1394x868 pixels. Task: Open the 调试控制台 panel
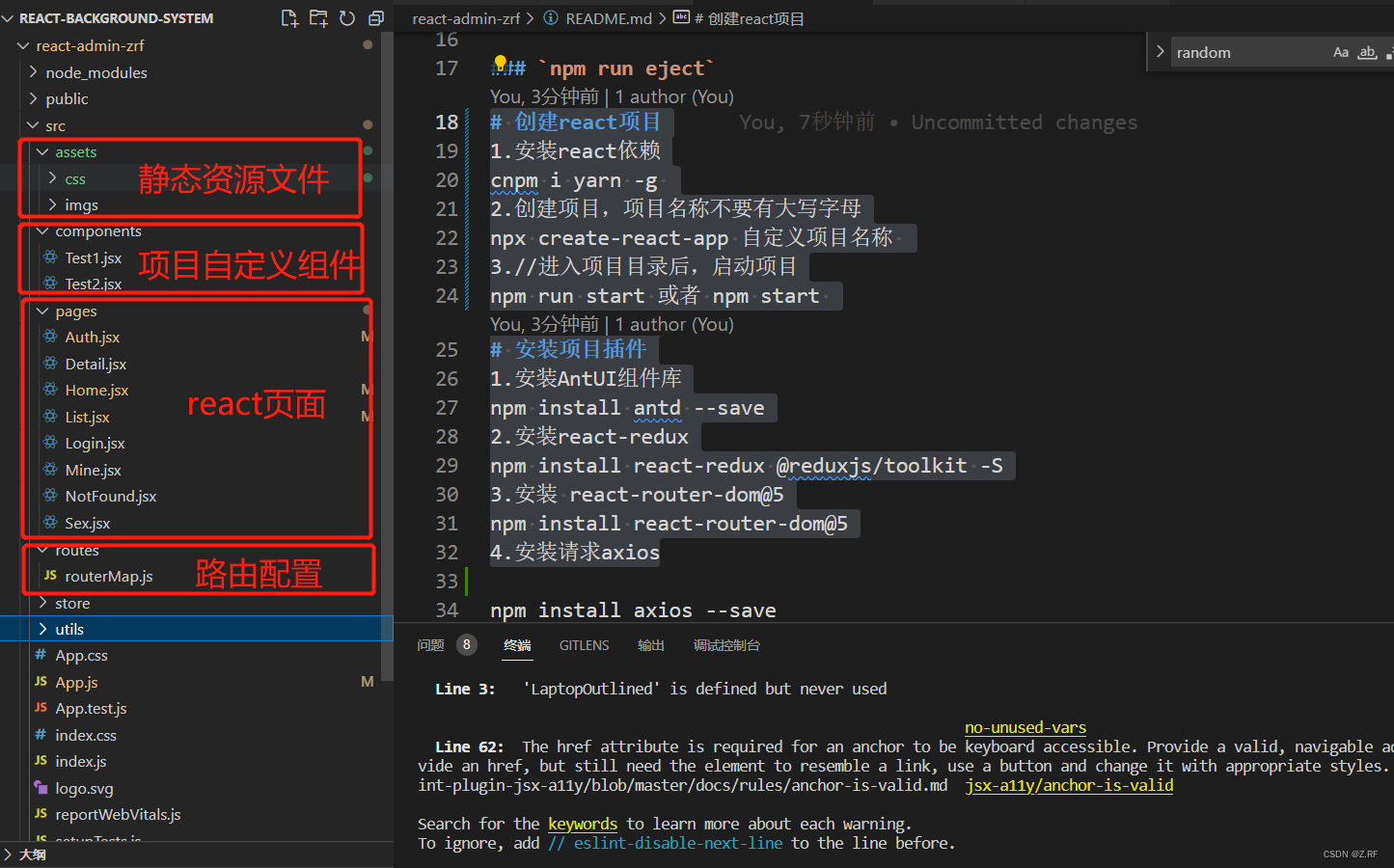pyautogui.click(x=726, y=645)
